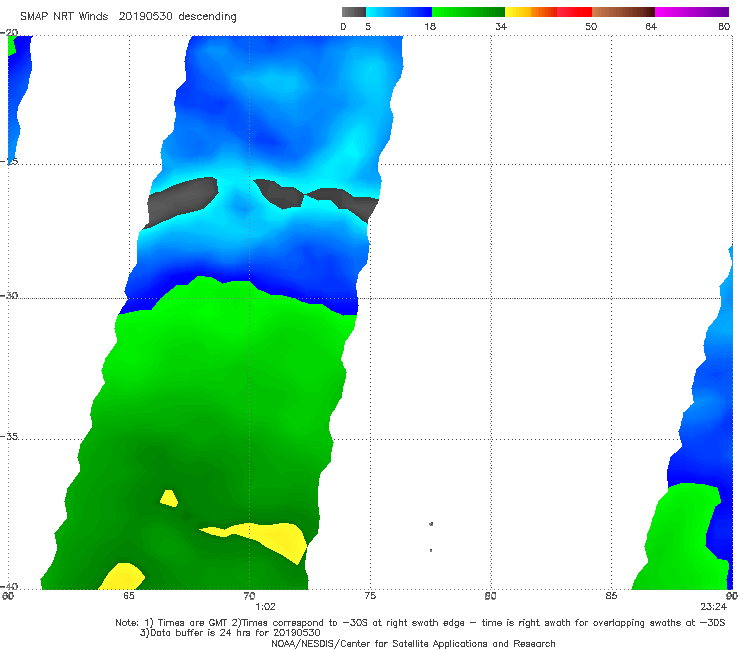740x650 pixels.
Task: Click the color bar label '34'
Action: (501, 26)
